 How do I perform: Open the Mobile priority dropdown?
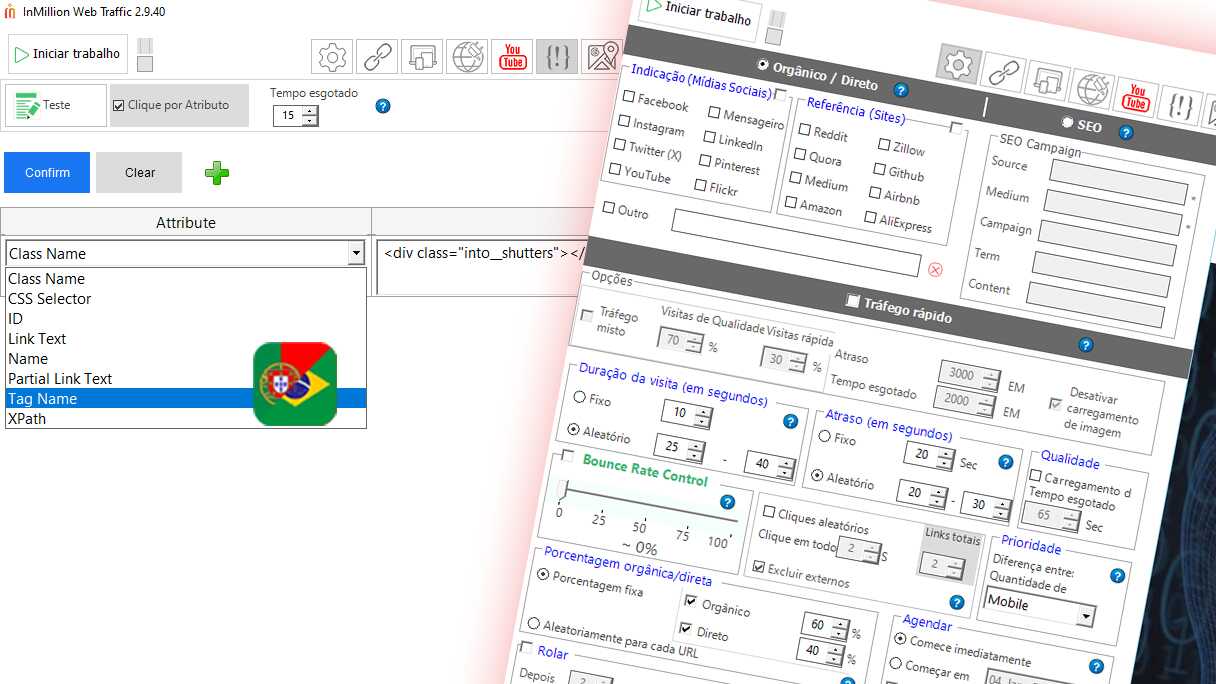[x=1085, y=616]
